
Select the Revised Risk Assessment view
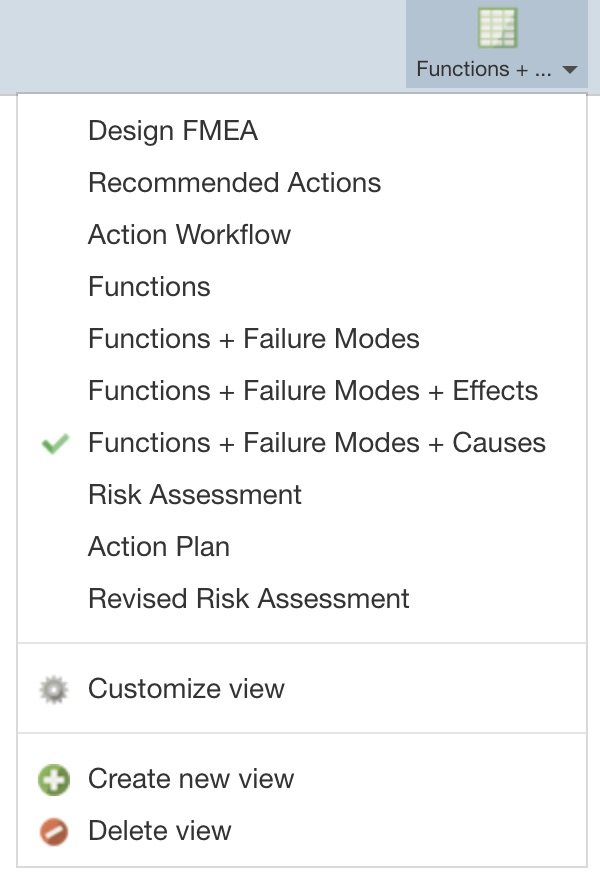tap(248, 598)
